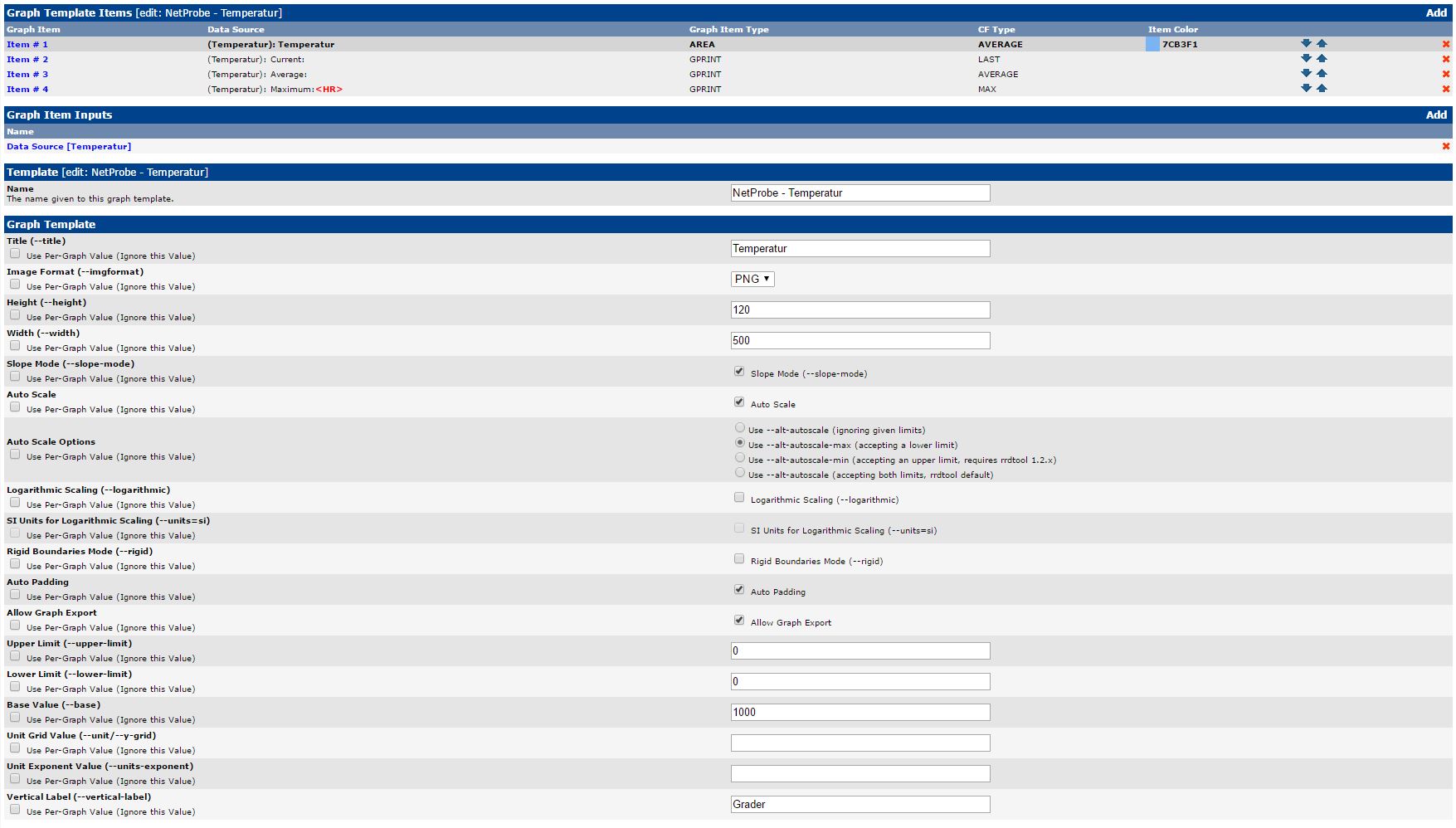Enable Rigid Boundaries Mode (--rigid) checkbox
Image resolution: width=1456 pixels, height=828 pixels.
[739, 559]
